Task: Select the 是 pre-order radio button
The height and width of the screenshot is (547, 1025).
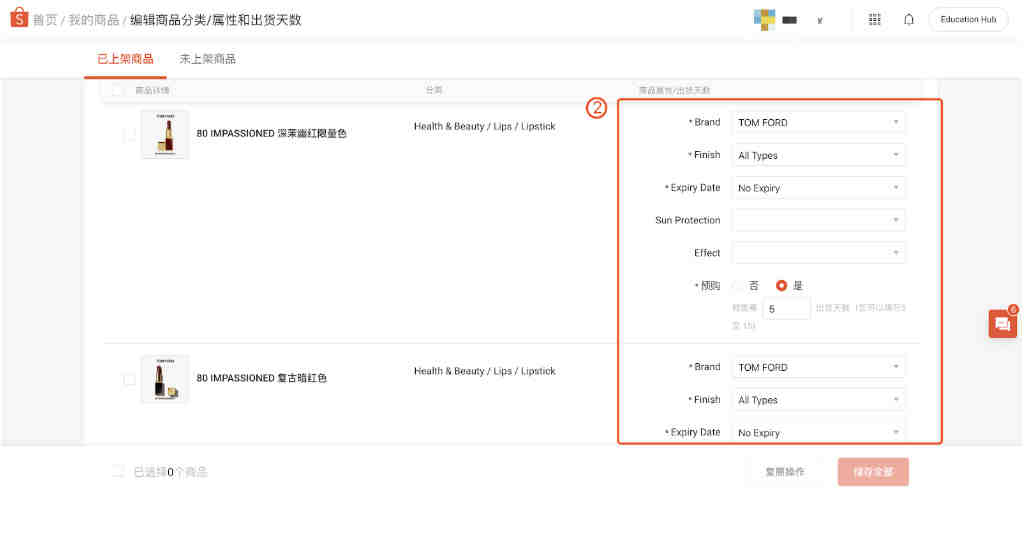Action: [x=781, y=286]
